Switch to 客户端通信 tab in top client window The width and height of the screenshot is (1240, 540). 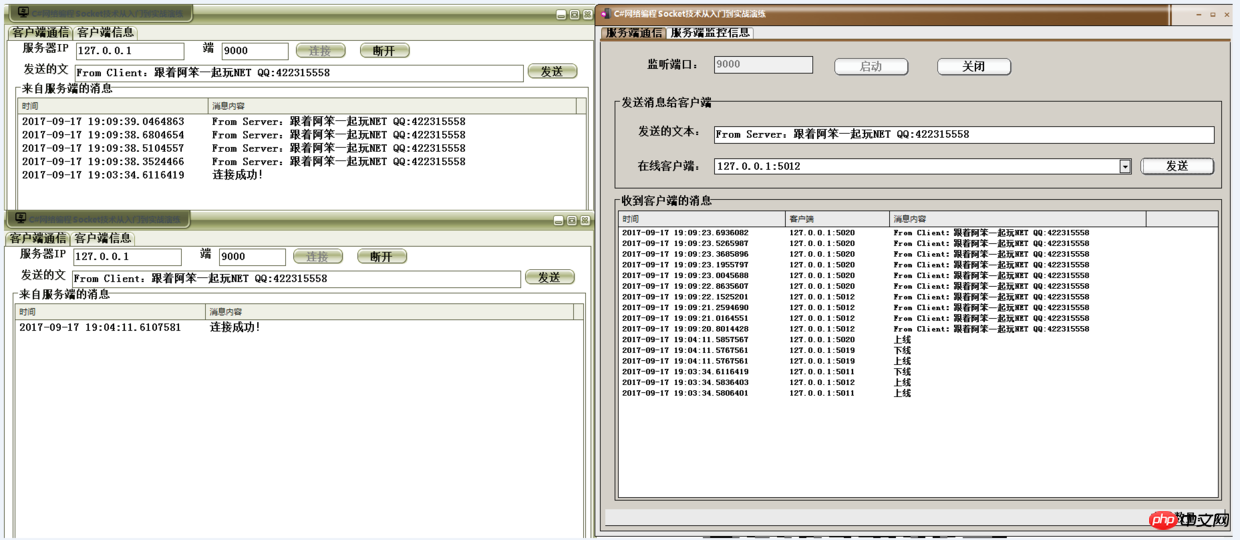(x=40, y=32)
